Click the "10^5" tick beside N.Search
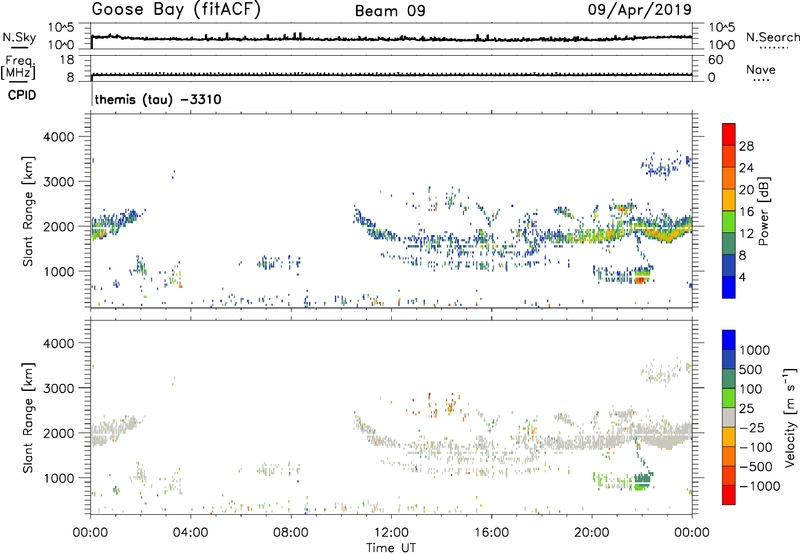 (x=721, y=28)
